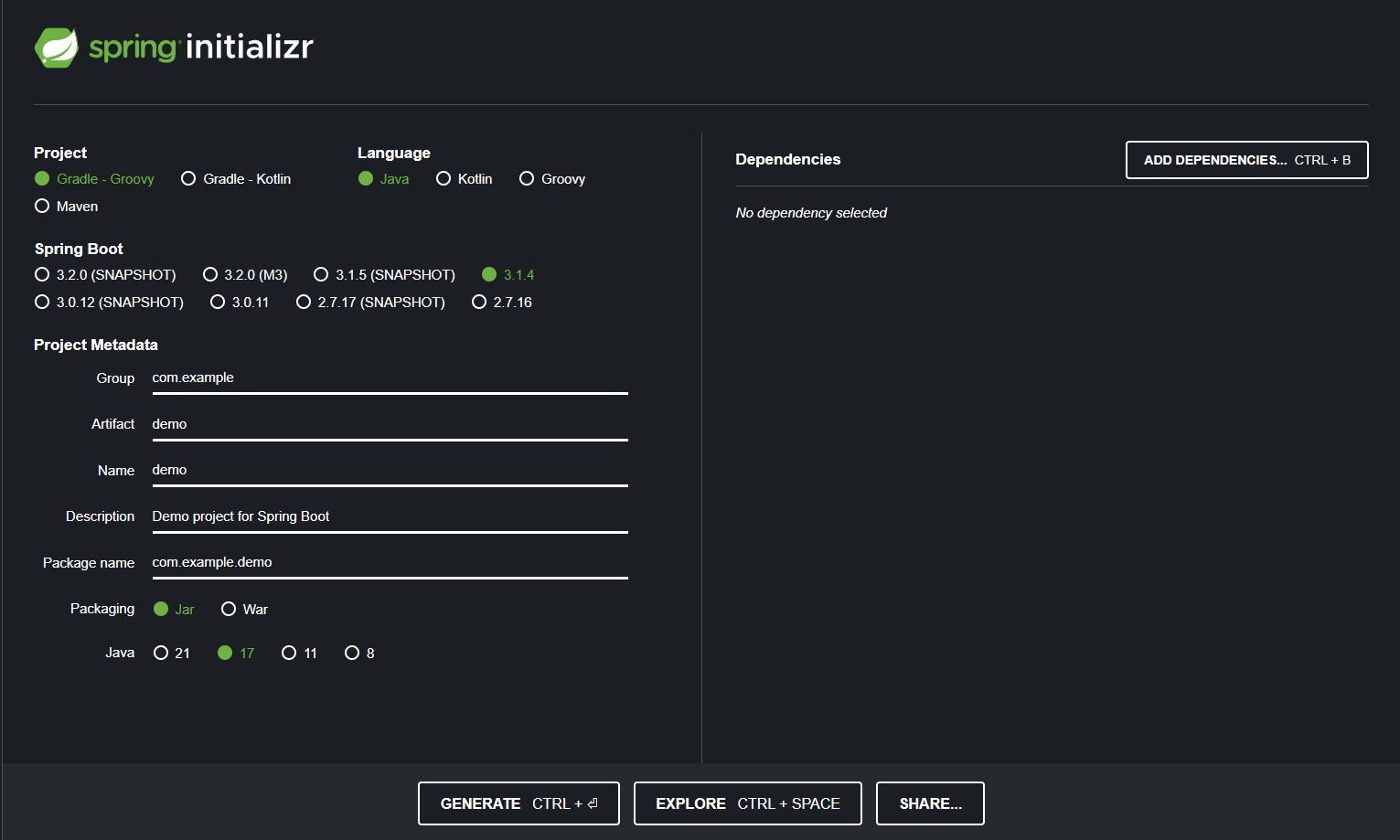Focus the Artifact input field
The height and width of the screenshot is (840, 1400).
[x=390, y=425]
